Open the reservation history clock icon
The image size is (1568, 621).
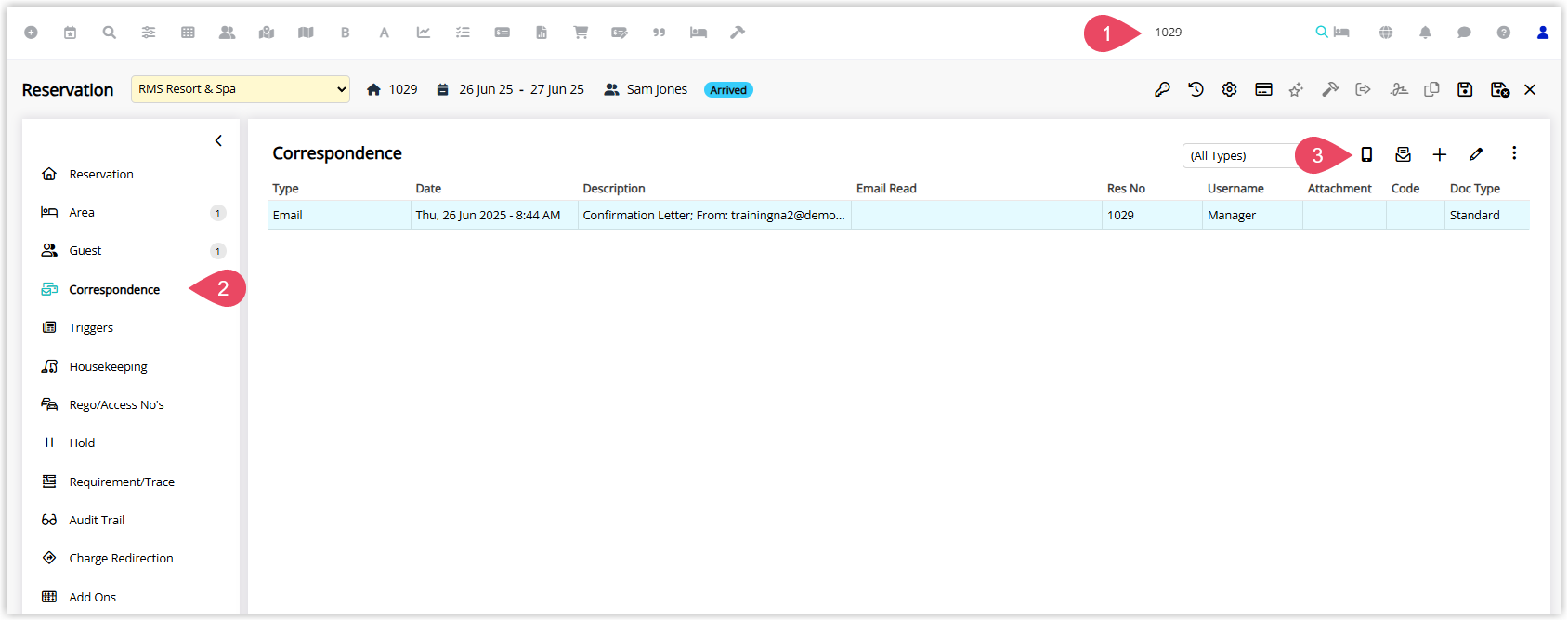coord(1196,89)
